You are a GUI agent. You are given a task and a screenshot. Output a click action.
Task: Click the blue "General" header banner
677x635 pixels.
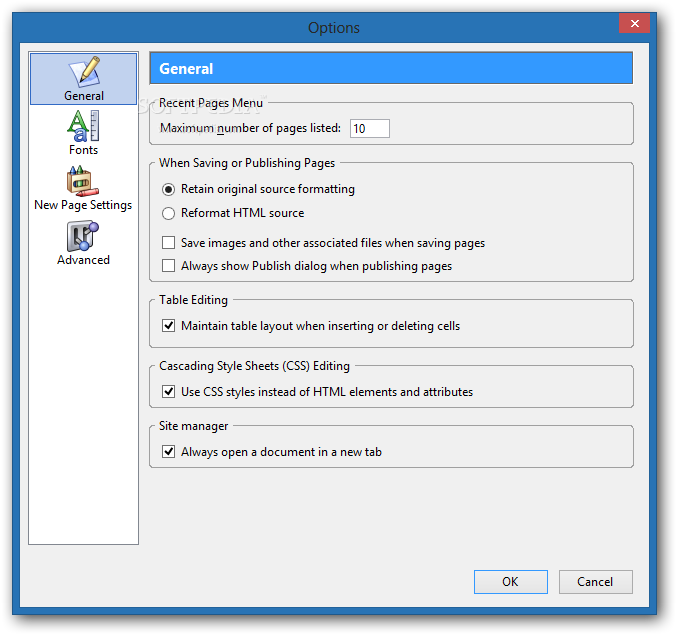pyautogui.click(x=391, y=68)
